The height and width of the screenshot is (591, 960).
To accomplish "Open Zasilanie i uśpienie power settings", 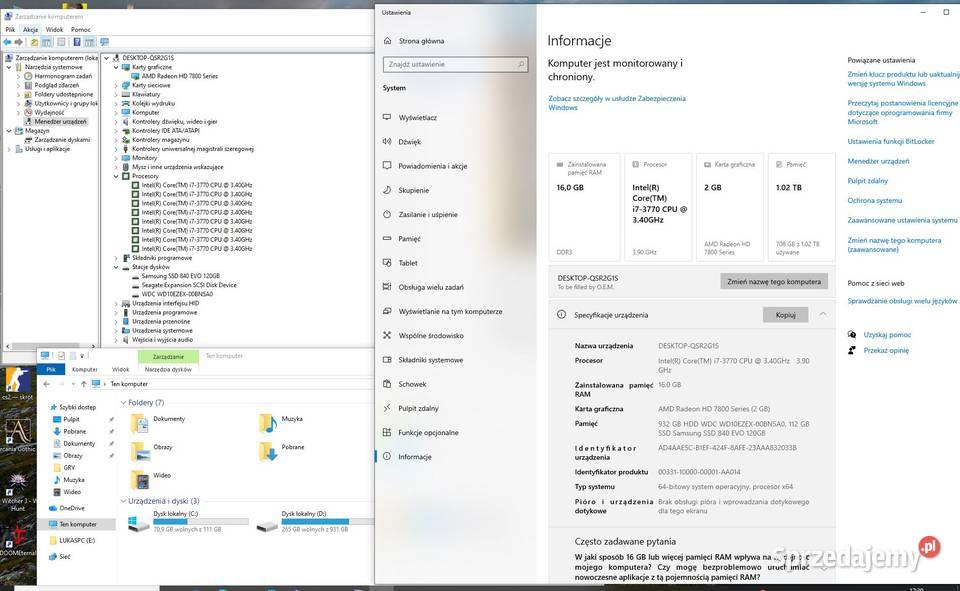I will pyautogui.click(x=387, y=214).
